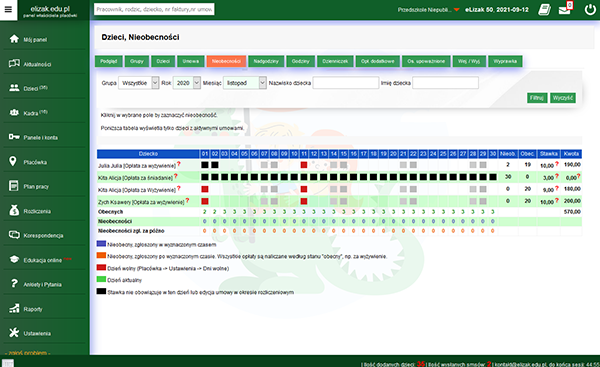
Task: Open Plan pracy calendar icon
Action: tap(13, 186)
